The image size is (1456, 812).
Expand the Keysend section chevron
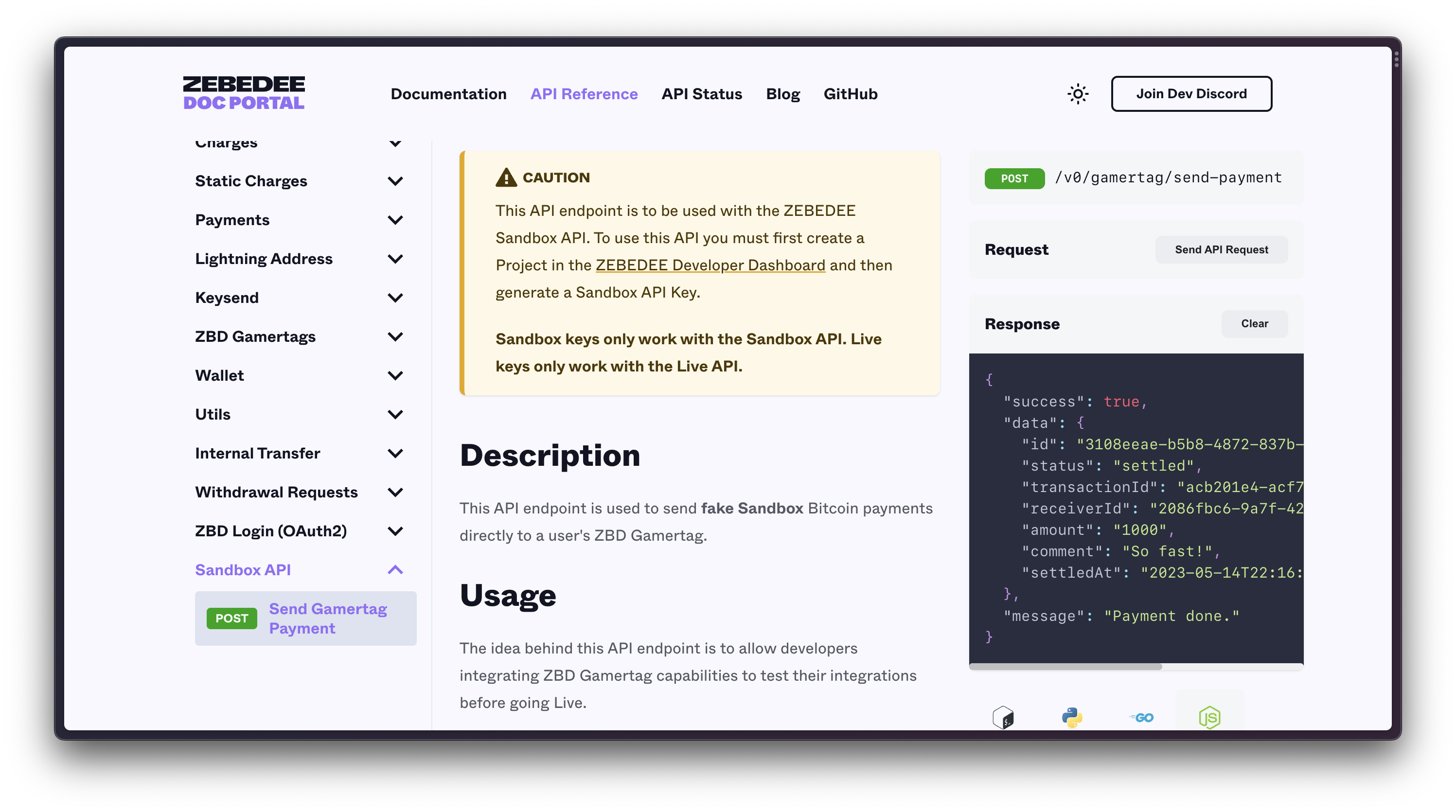395,298
